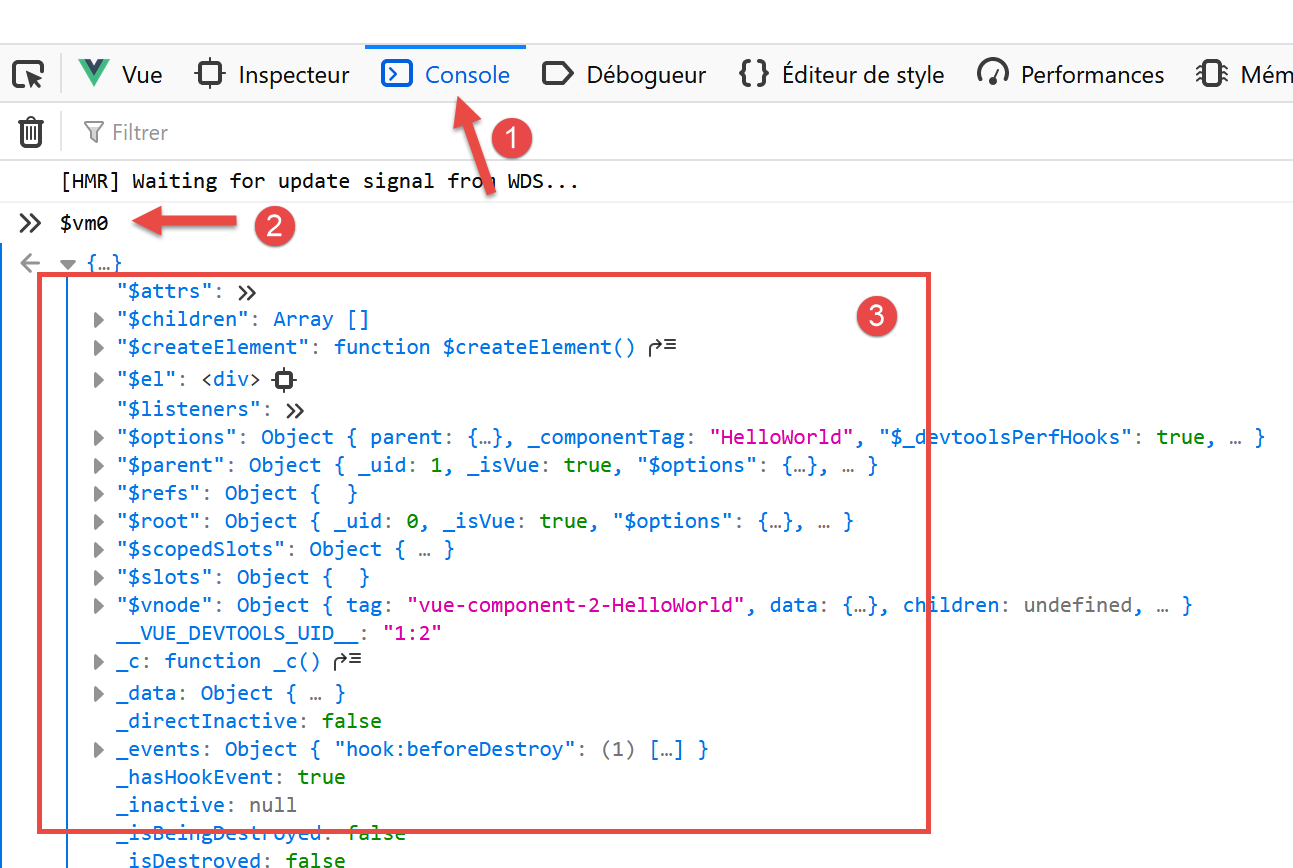Jump to $createElement function definition icon
Image resolution: width=1293 pixels, height=868 pixels.
(662, 347)
